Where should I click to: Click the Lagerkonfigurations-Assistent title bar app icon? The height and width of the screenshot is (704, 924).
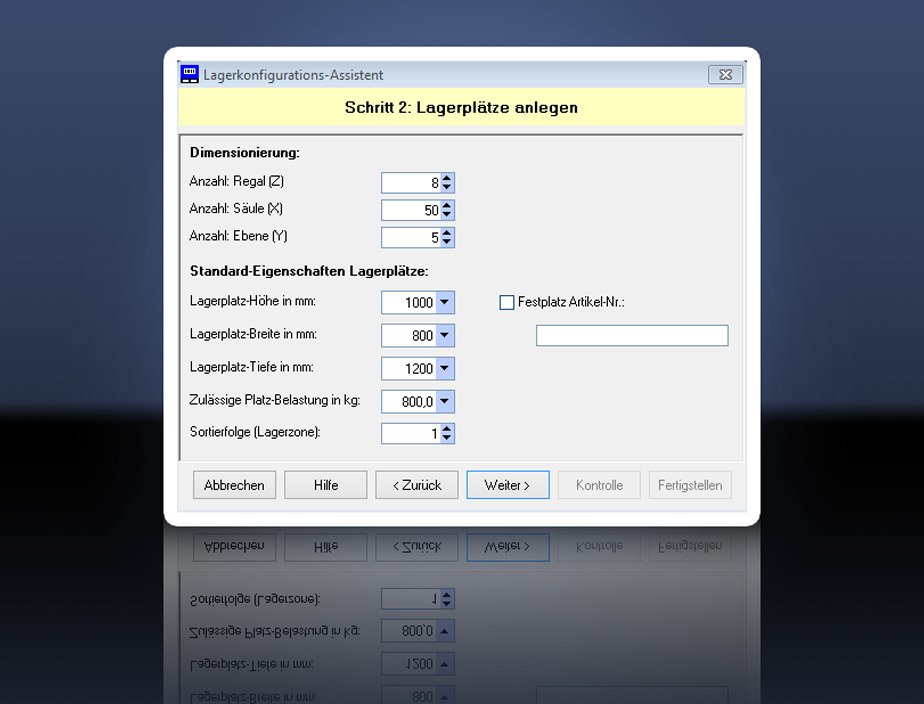click(x=190, y=74)
